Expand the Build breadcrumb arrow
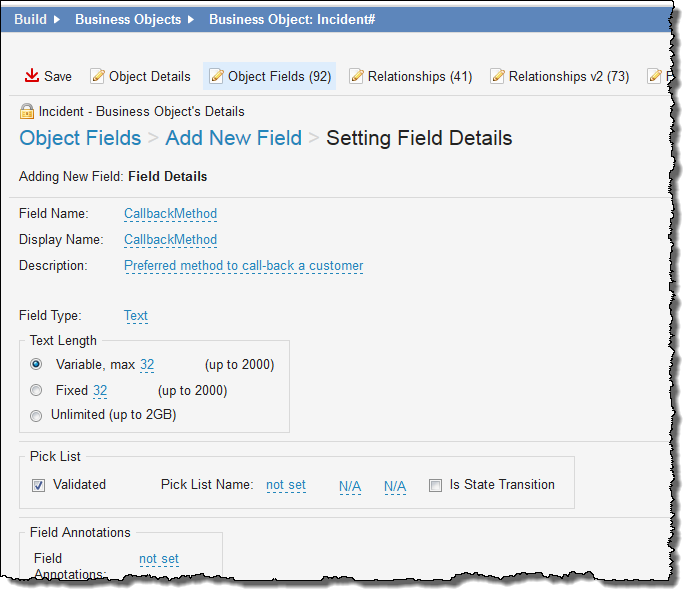This screenshot has height=596, width=691. click(56, 19)
